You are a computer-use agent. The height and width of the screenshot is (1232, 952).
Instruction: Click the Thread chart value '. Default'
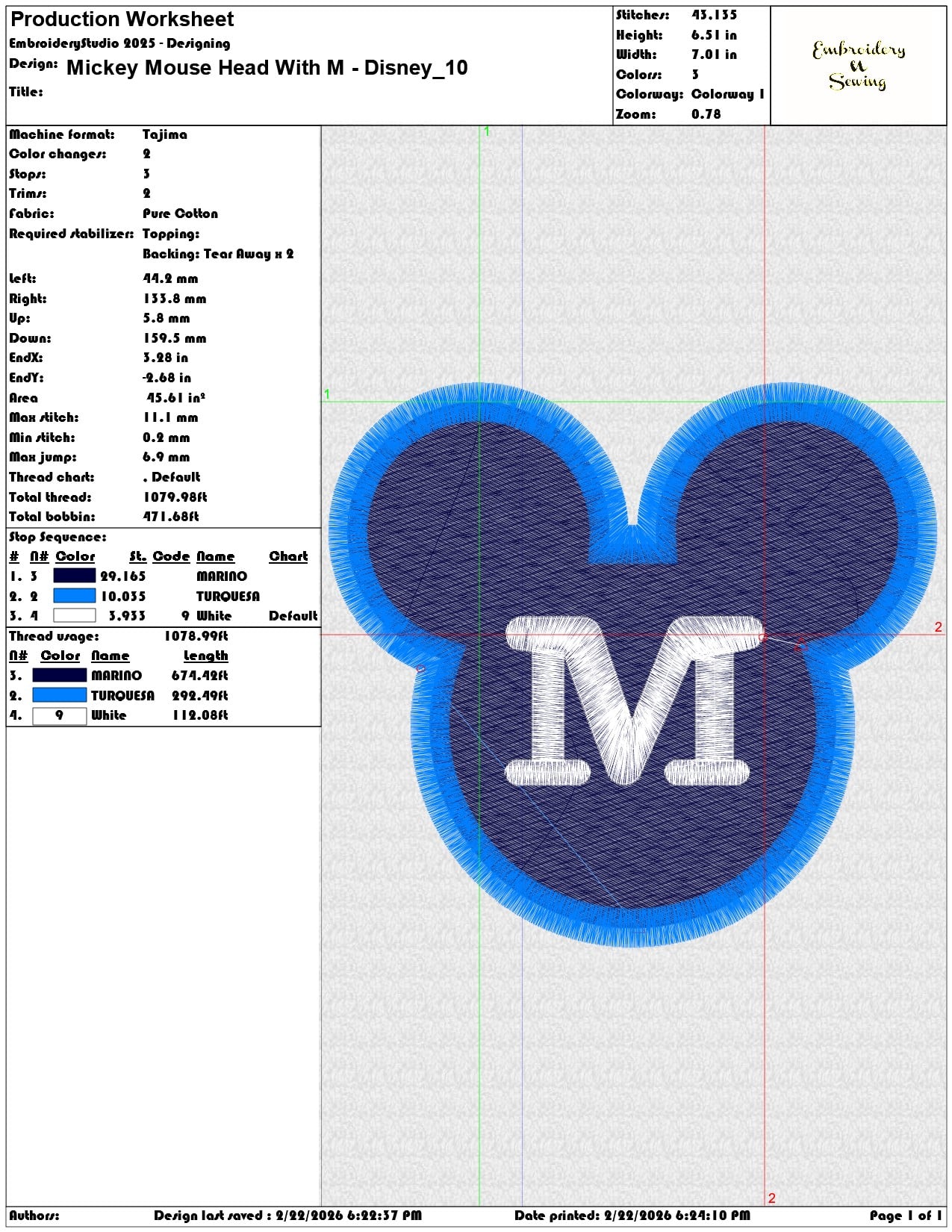point(172,477)
